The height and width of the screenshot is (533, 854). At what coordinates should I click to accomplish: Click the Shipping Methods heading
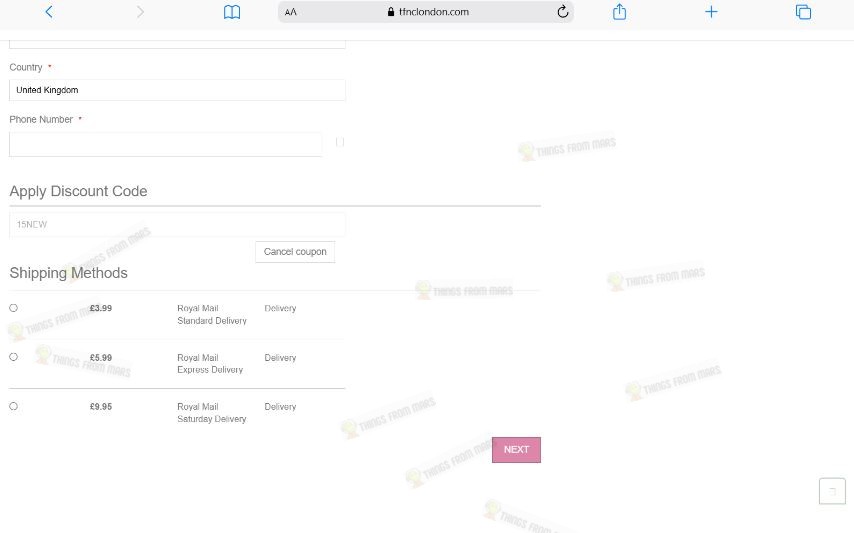pos(69,273)
